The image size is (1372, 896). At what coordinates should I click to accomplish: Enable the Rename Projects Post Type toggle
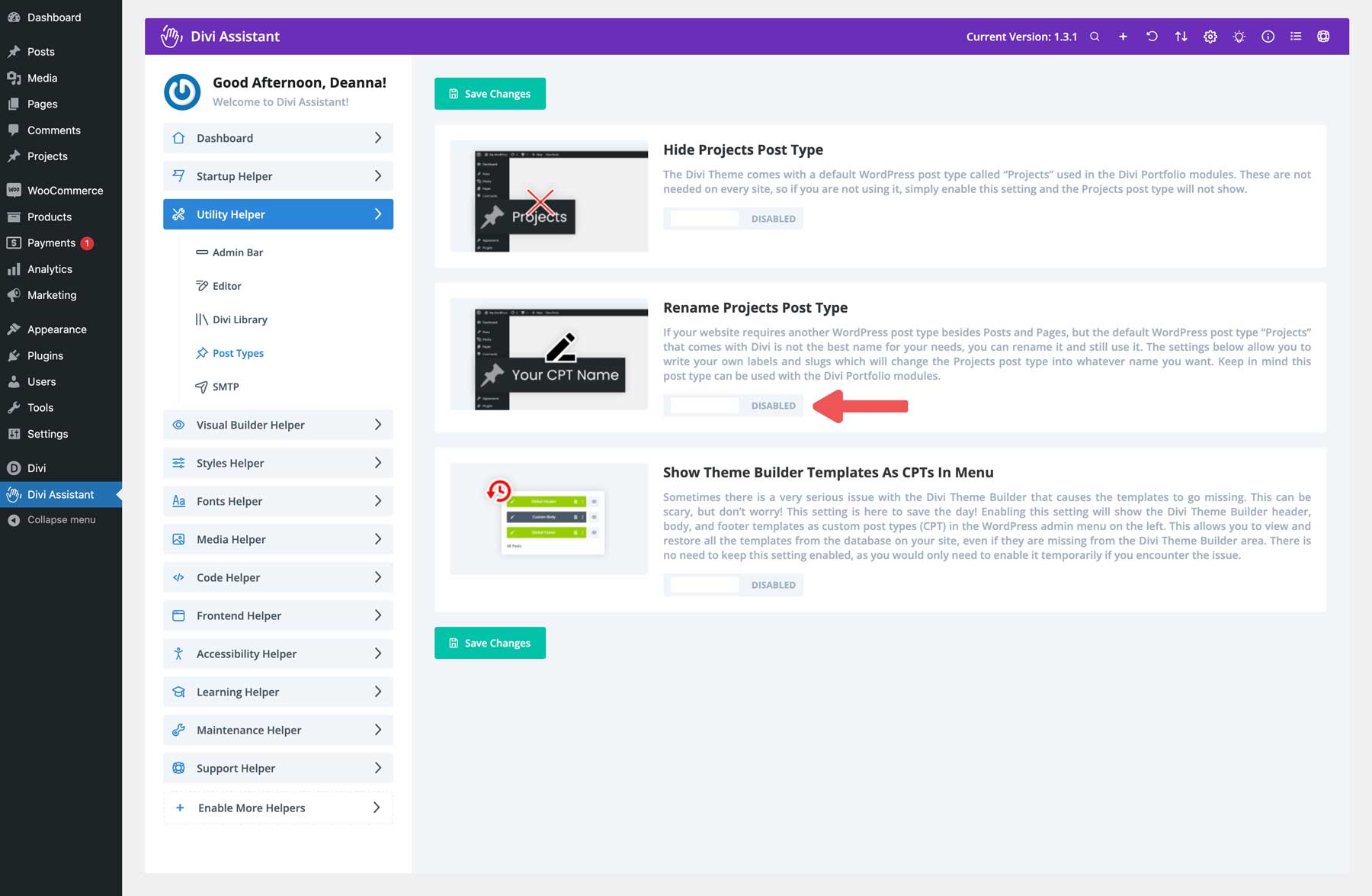pos(703,405)
